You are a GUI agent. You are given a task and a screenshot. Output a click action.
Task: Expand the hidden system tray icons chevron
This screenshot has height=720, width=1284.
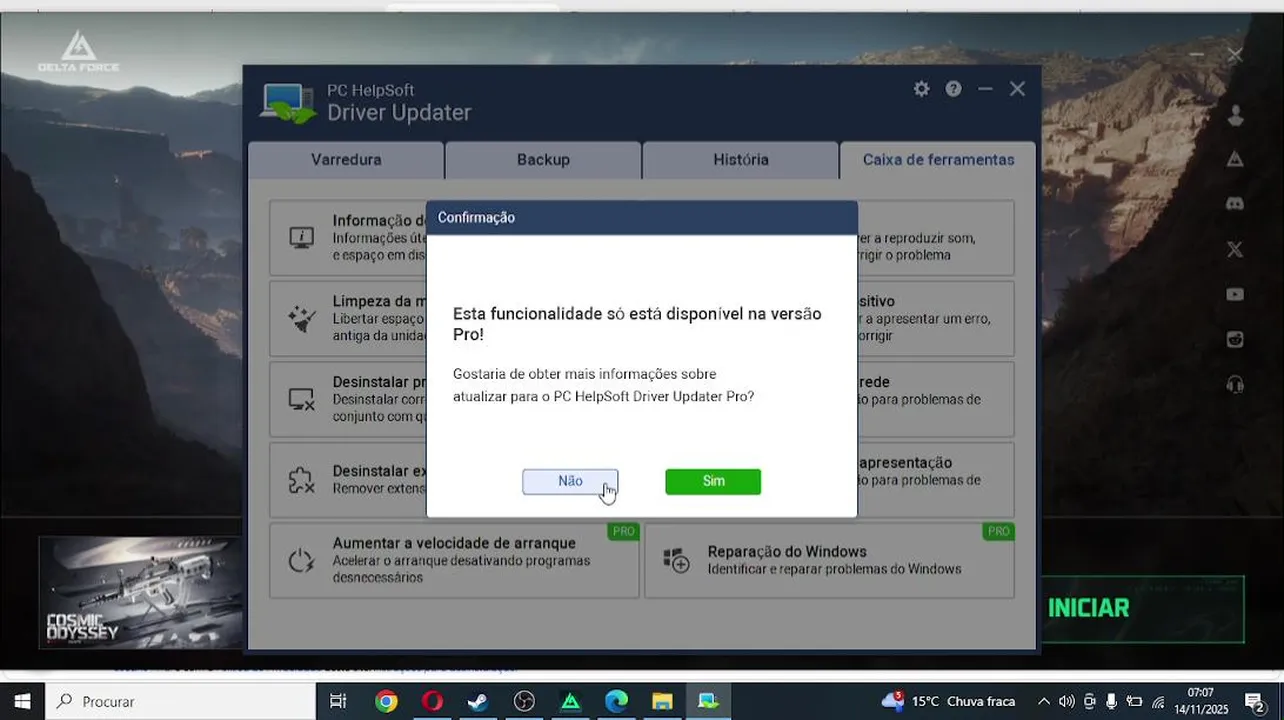coord(1044,701)
